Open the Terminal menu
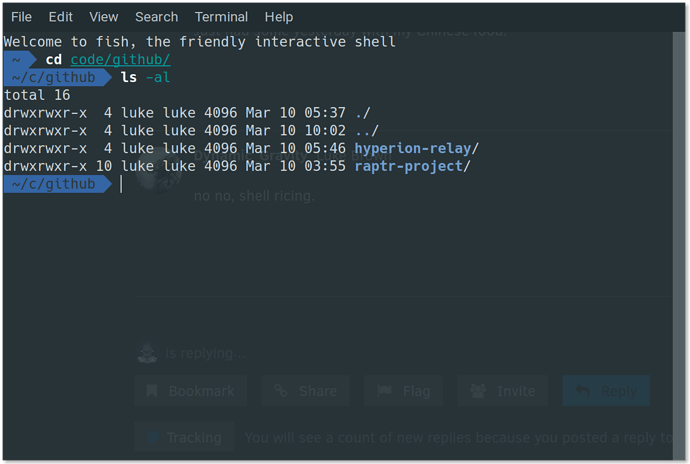Screen dimensions: 690x464 click(221, 17)
